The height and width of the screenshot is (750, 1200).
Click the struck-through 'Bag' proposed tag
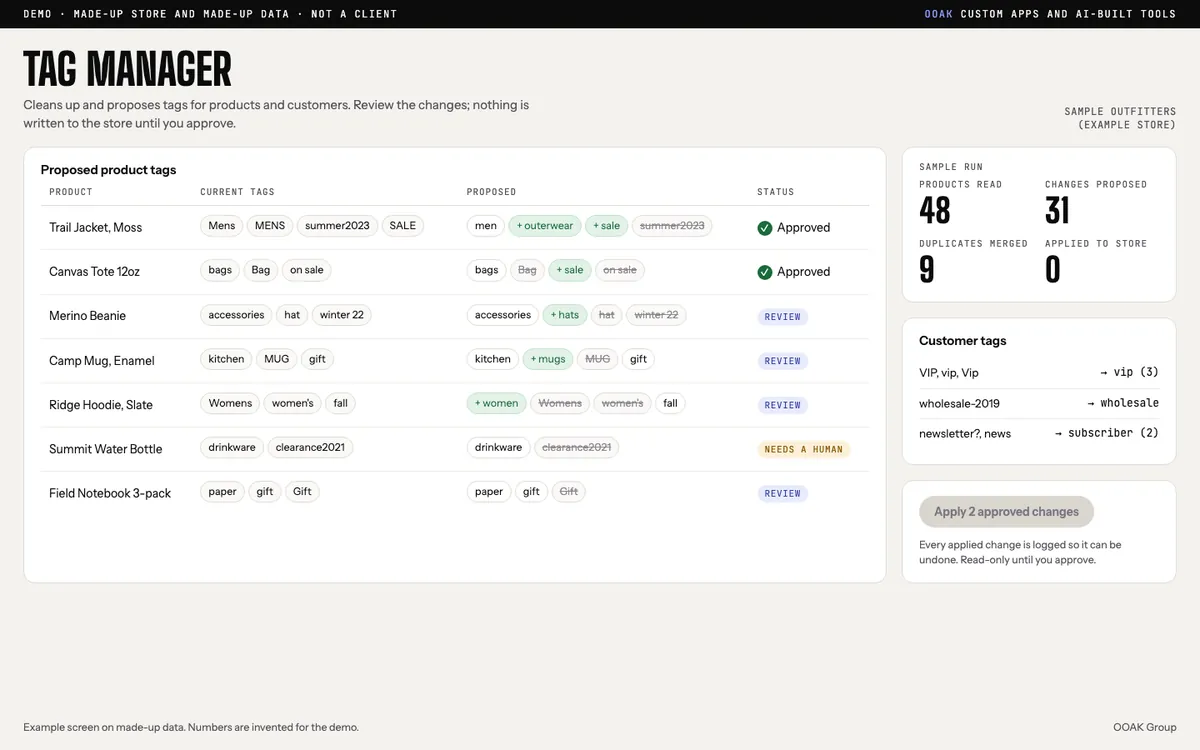tap(527, 270)
